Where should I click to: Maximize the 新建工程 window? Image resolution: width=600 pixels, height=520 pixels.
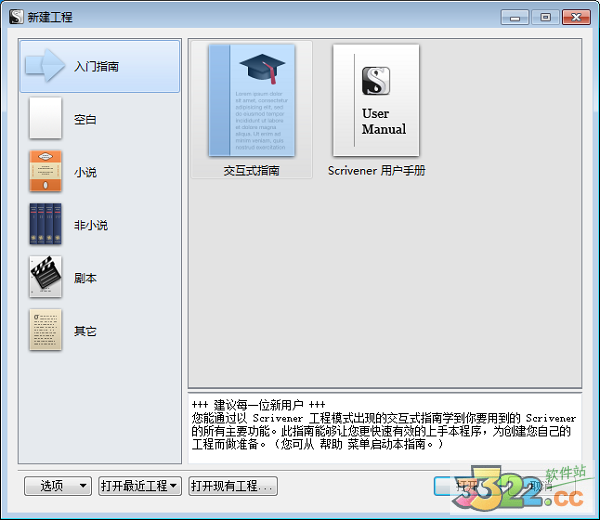click(x=545, y=17)
